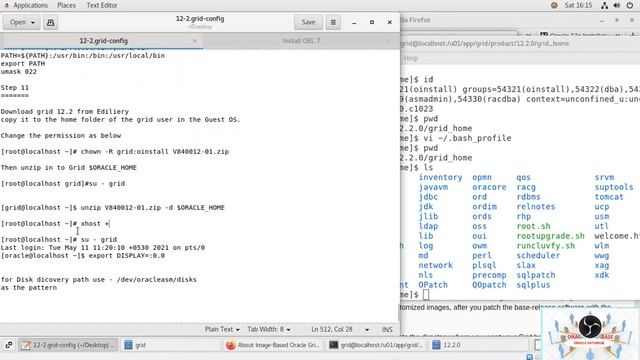640x360 pixels.
Task: Click the volume icon in top bar
Action: (617, 5)
